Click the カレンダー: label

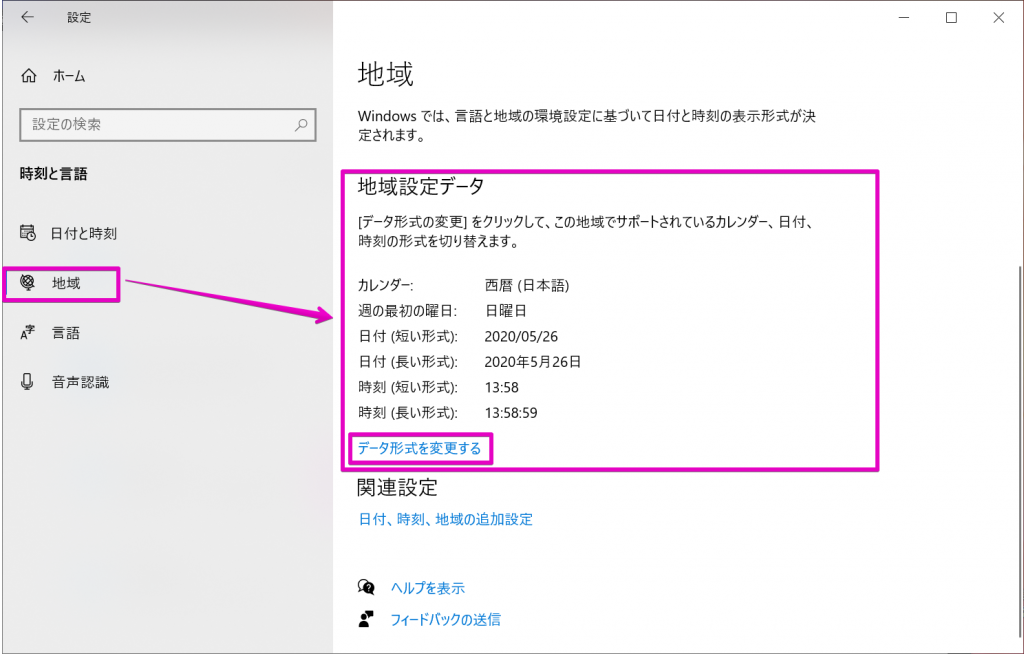385,286
